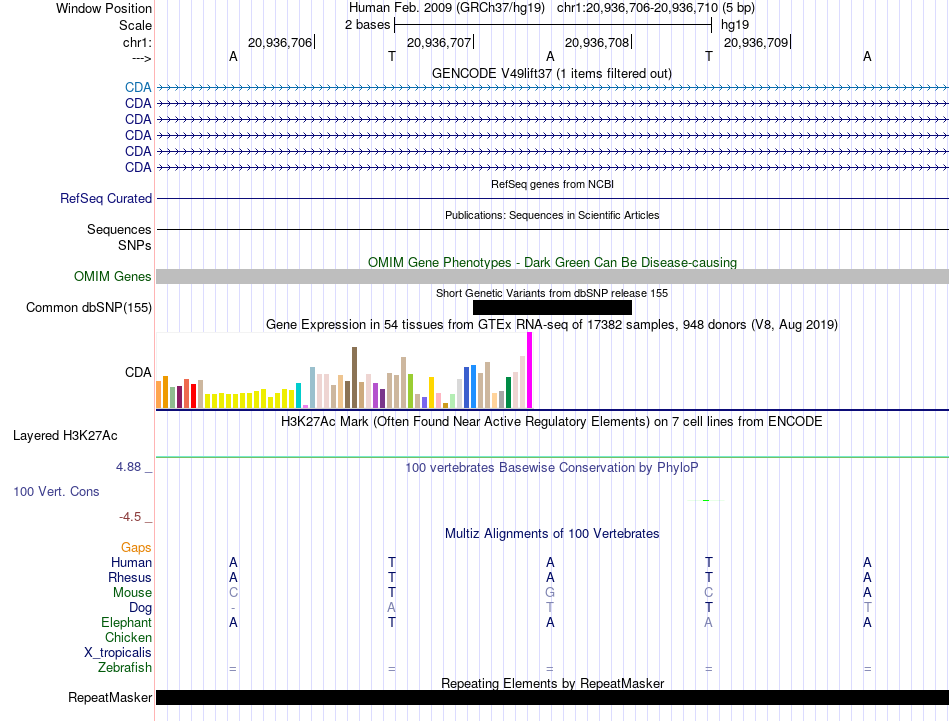Open Multiz Alignments of 100 Vertebrates title

coord(552,533)
